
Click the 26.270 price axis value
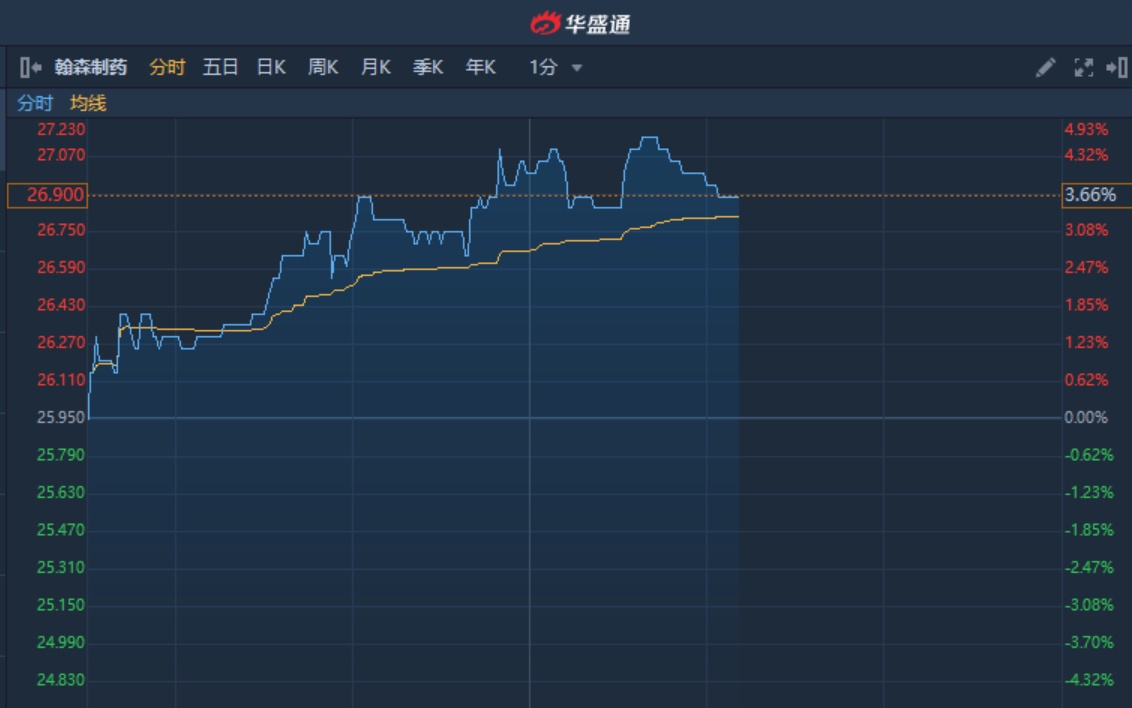pos(61,343)
